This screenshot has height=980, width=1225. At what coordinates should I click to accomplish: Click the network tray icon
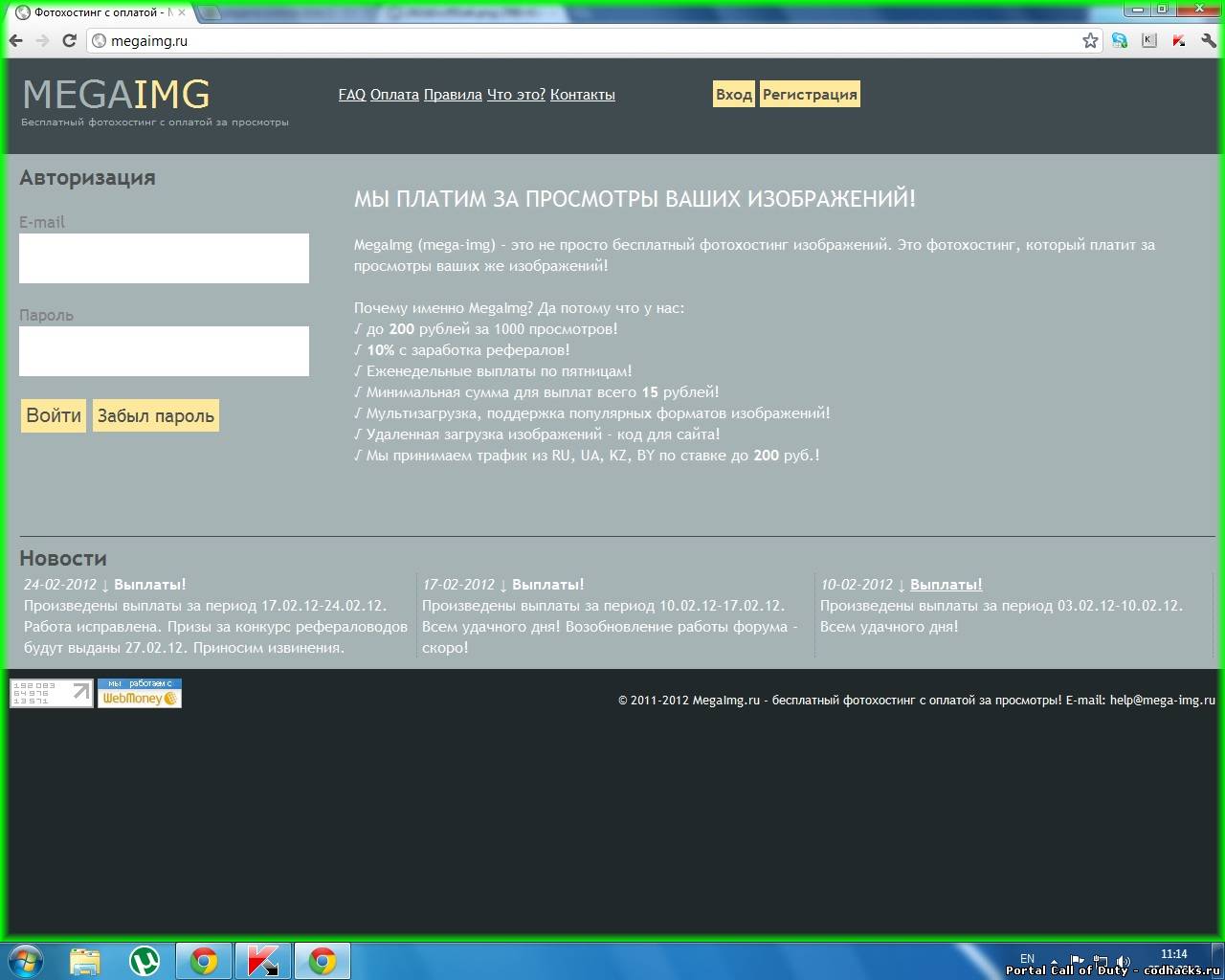pyautogui.click(x=1101, y=961)
